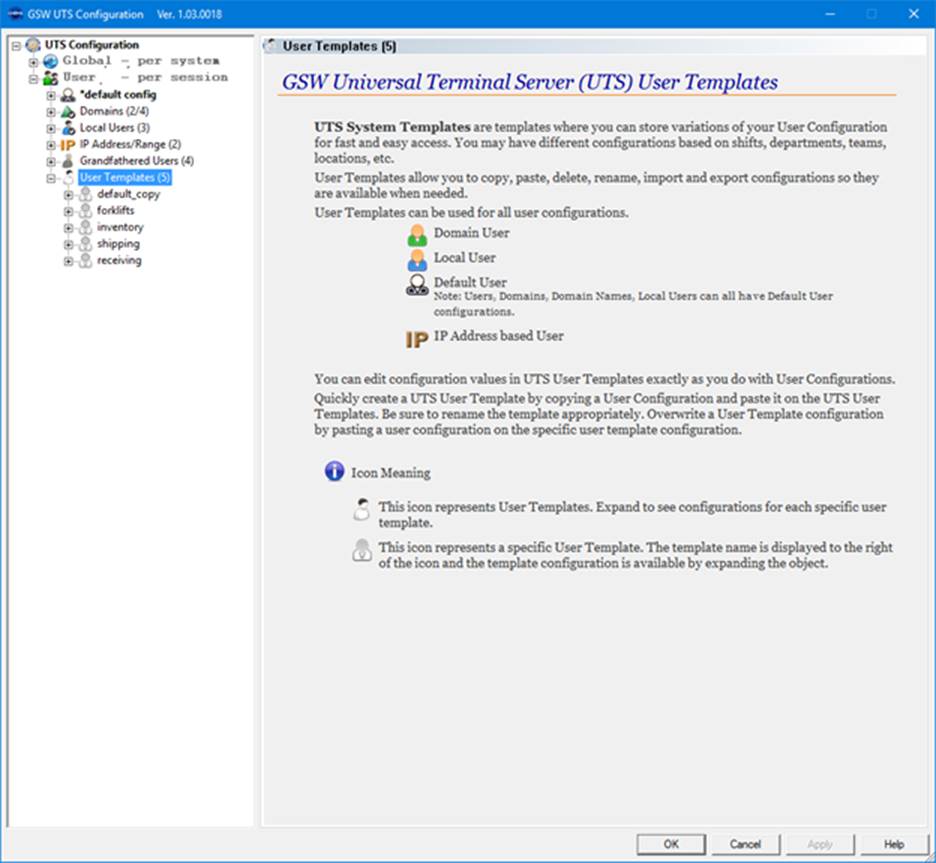
Task: Click the Default User icon in content pane
Action: (x=417, y=285)
